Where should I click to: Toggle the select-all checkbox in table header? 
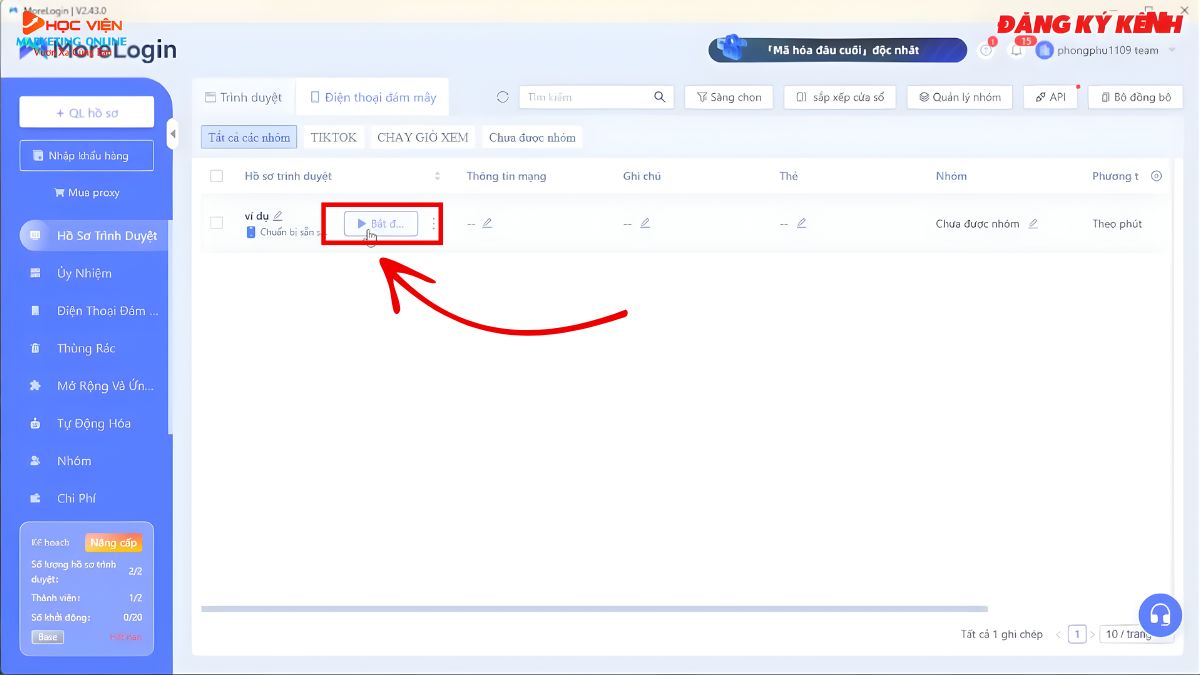(217, 176)
